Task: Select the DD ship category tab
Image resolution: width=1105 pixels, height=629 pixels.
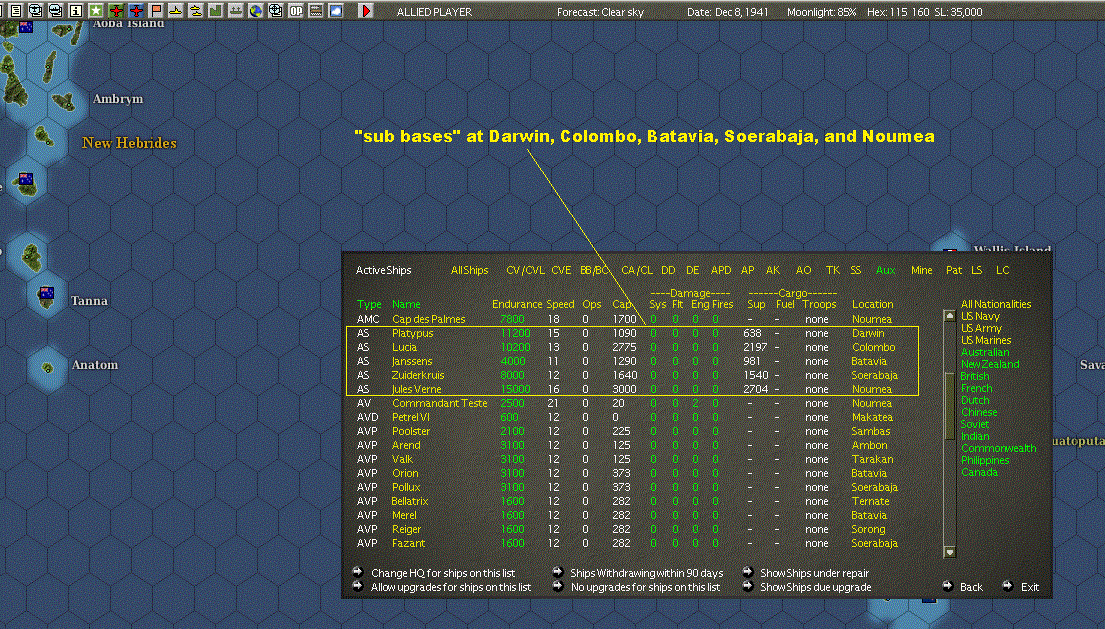Action: click(x=668, y=270)
